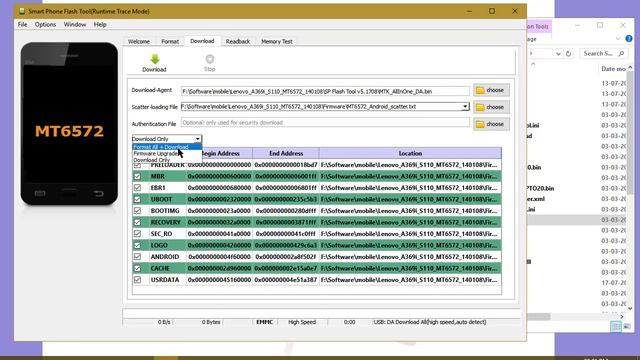
Task: Toggle the SEC_RO partition checkbox
Action: pos(137,234)
